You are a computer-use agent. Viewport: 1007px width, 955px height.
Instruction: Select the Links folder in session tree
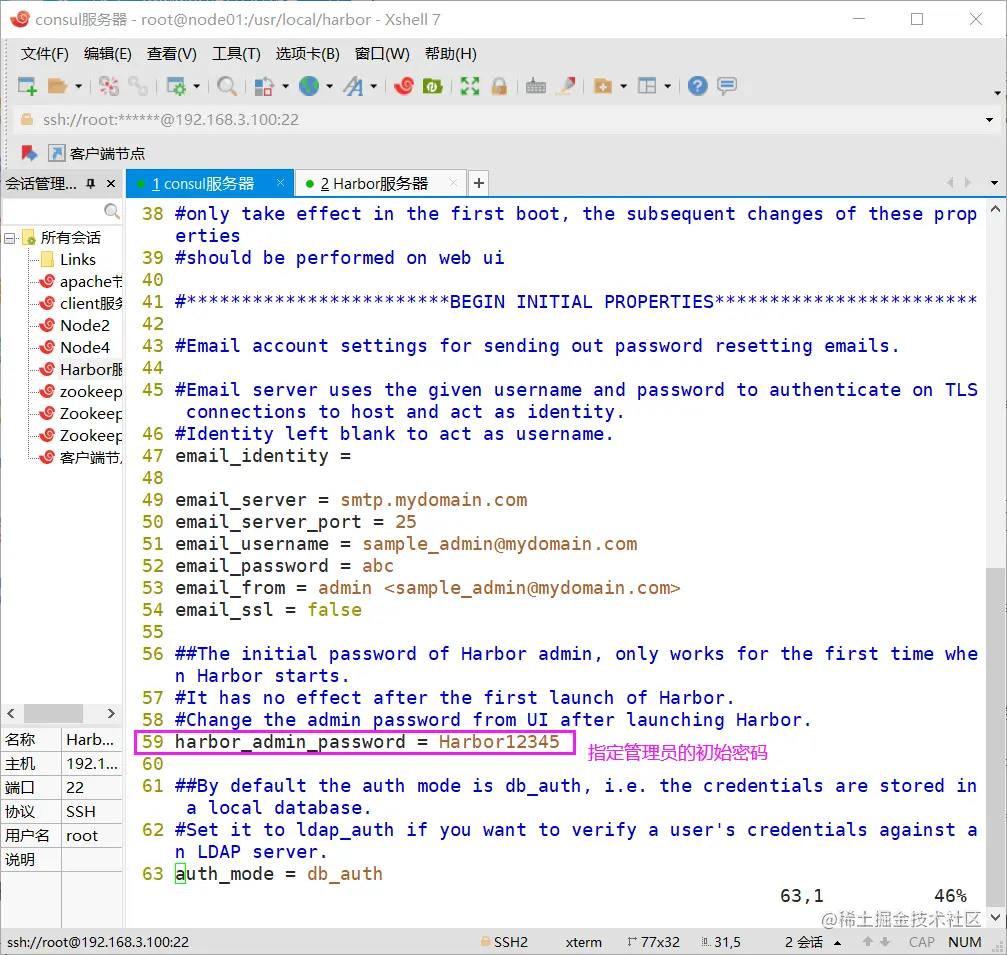click(x=78, y=259)
